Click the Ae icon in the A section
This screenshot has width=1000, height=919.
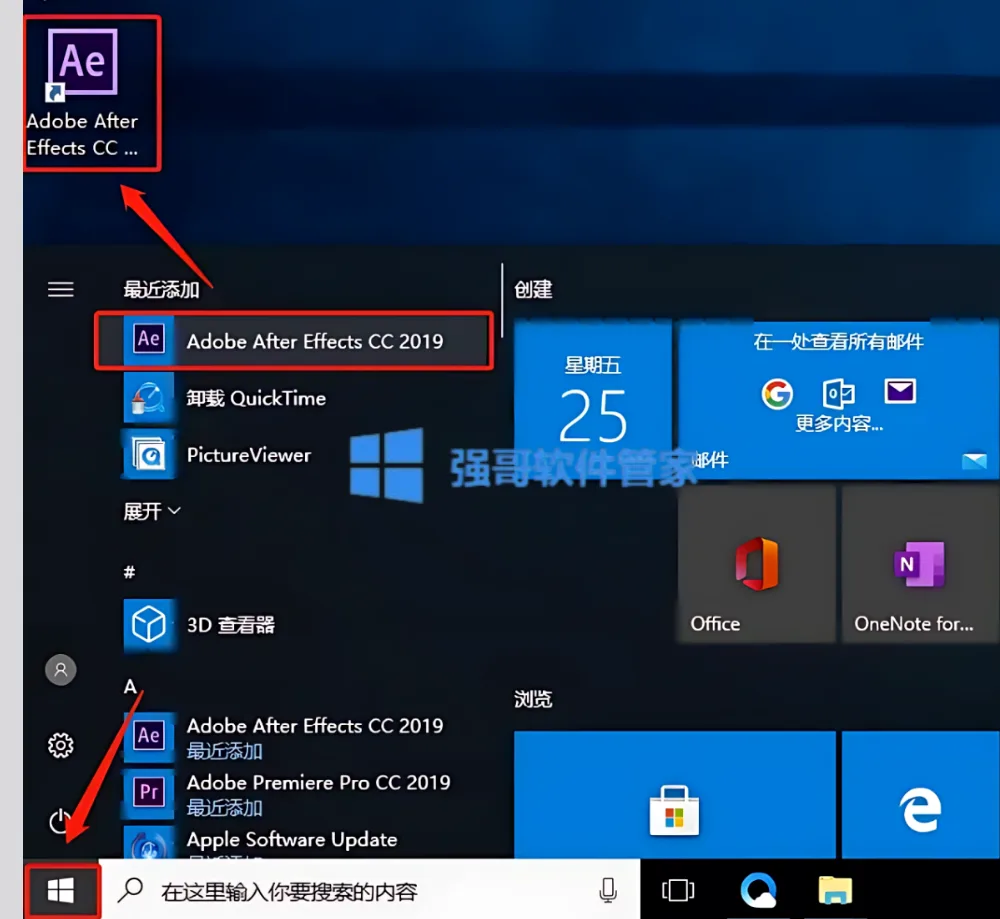point(149,736)
